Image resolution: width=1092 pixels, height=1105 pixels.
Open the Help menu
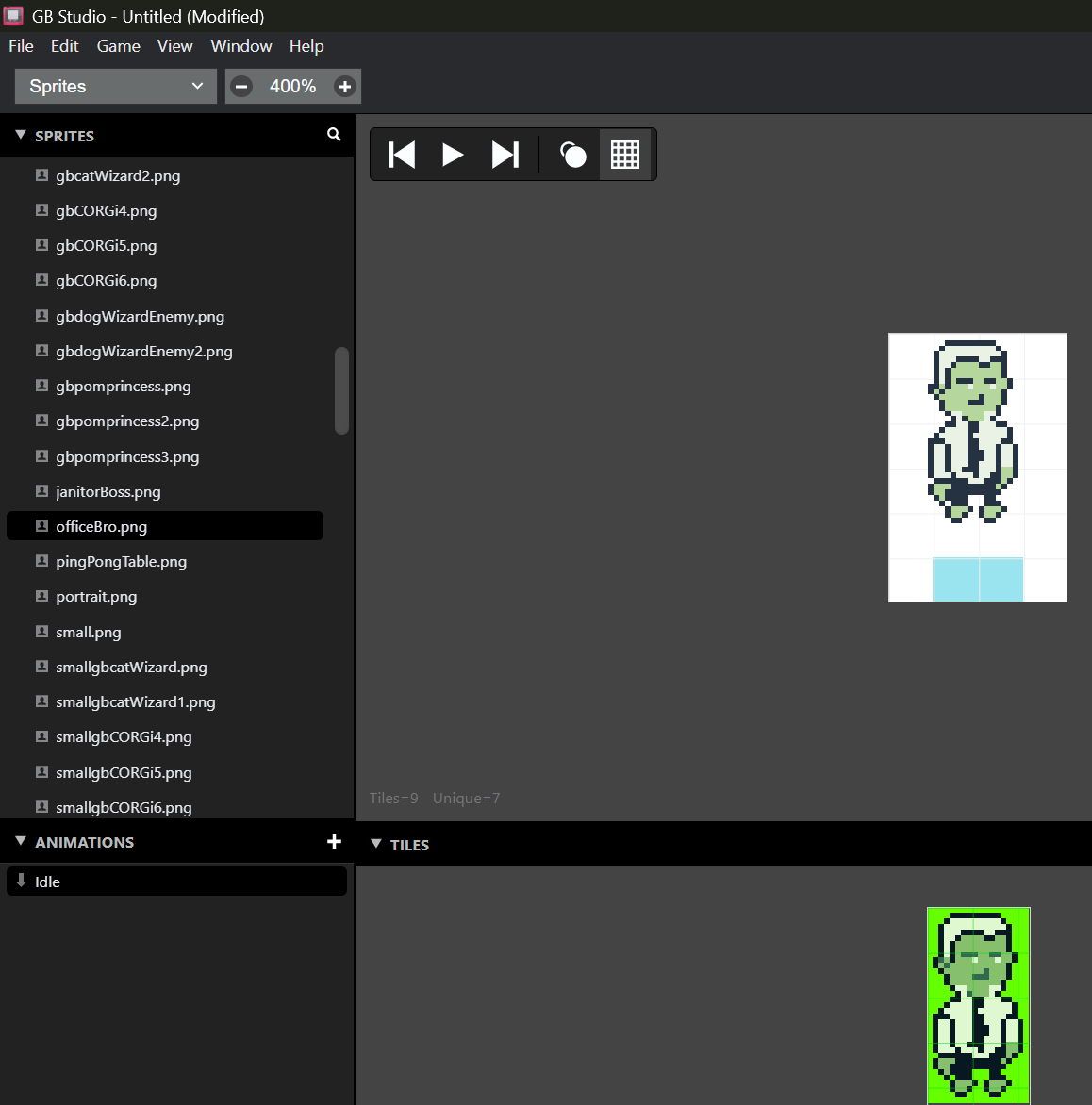pyautogui.click(x=306, y=46)
